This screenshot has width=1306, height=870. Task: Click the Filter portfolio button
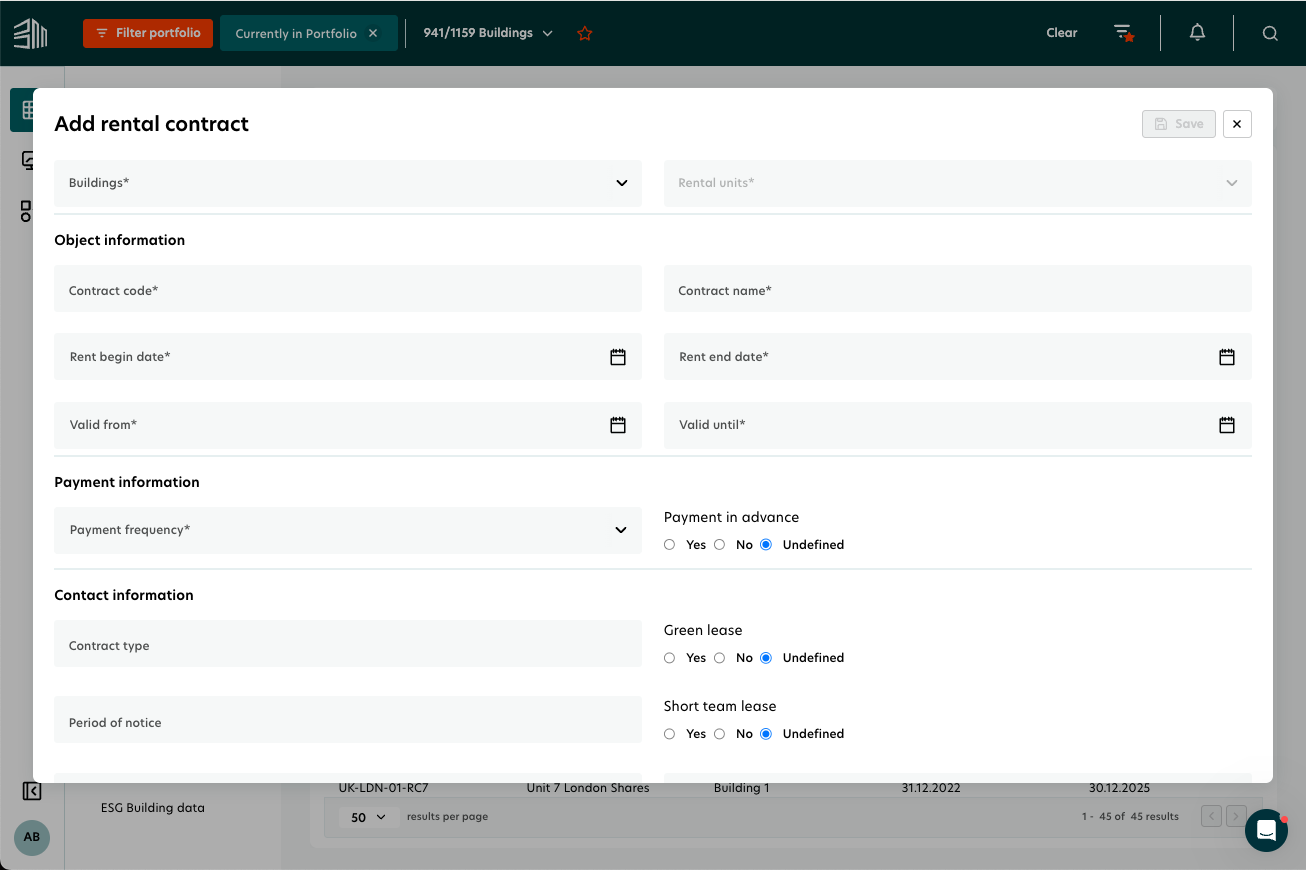click(148, 33)
